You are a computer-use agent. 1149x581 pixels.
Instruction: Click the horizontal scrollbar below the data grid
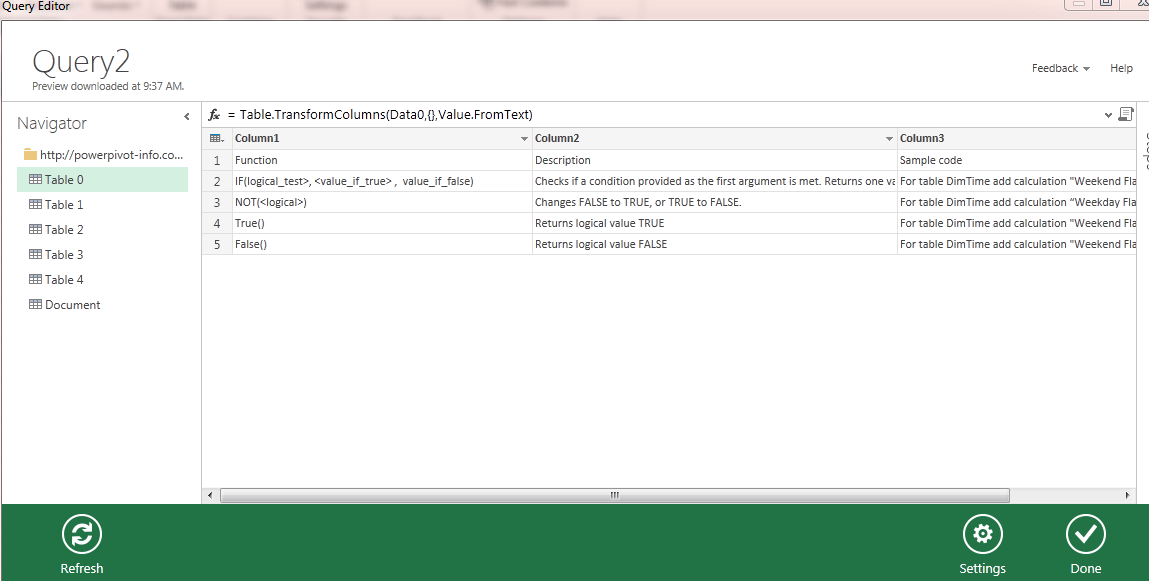tap(614, 494)
